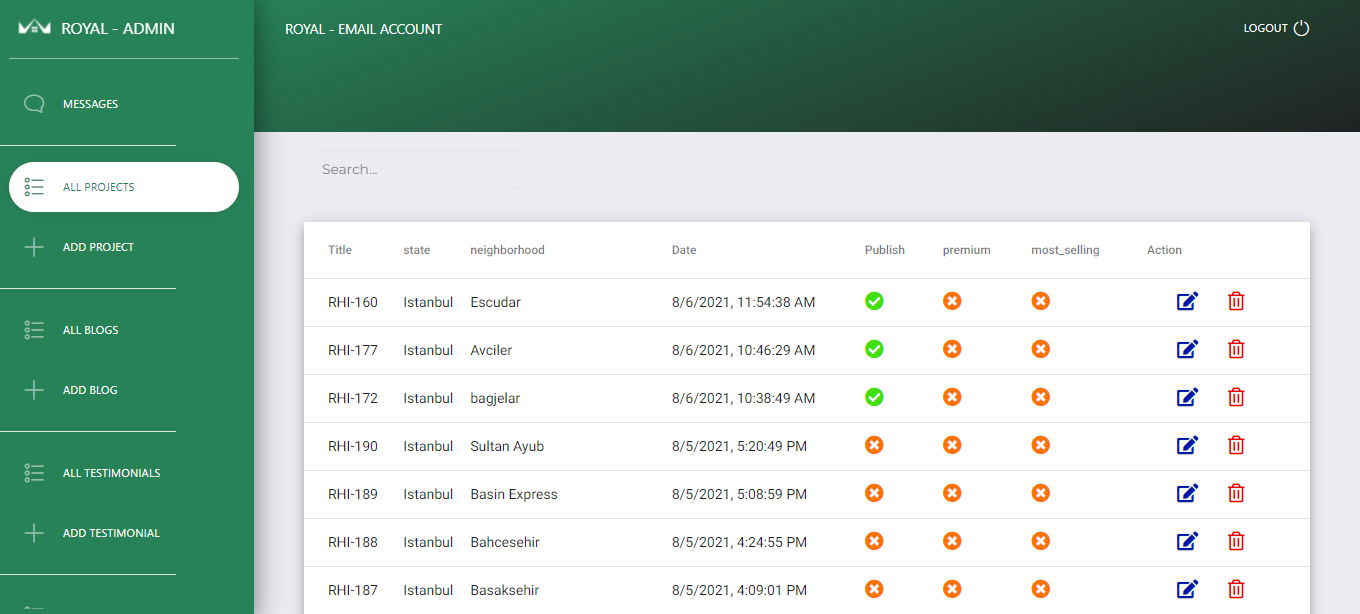The height and width of the screenshot is (614, 1360).
Task: Toggle Publish status for RHI-160
Action: [874, 301]
